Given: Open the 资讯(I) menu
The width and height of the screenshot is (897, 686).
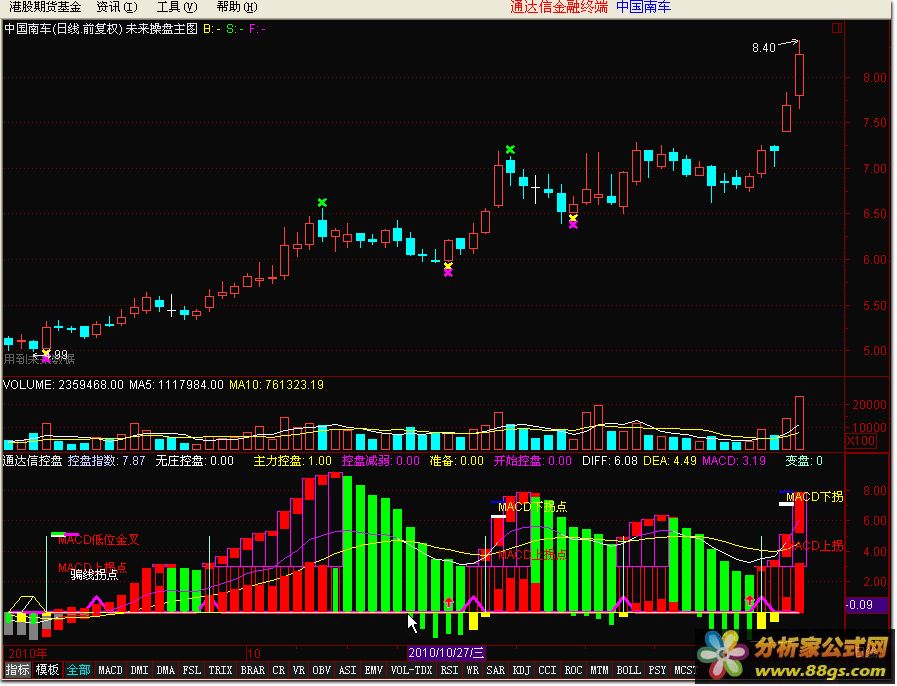Looking at the screenshot, I should tap(117, 7).
